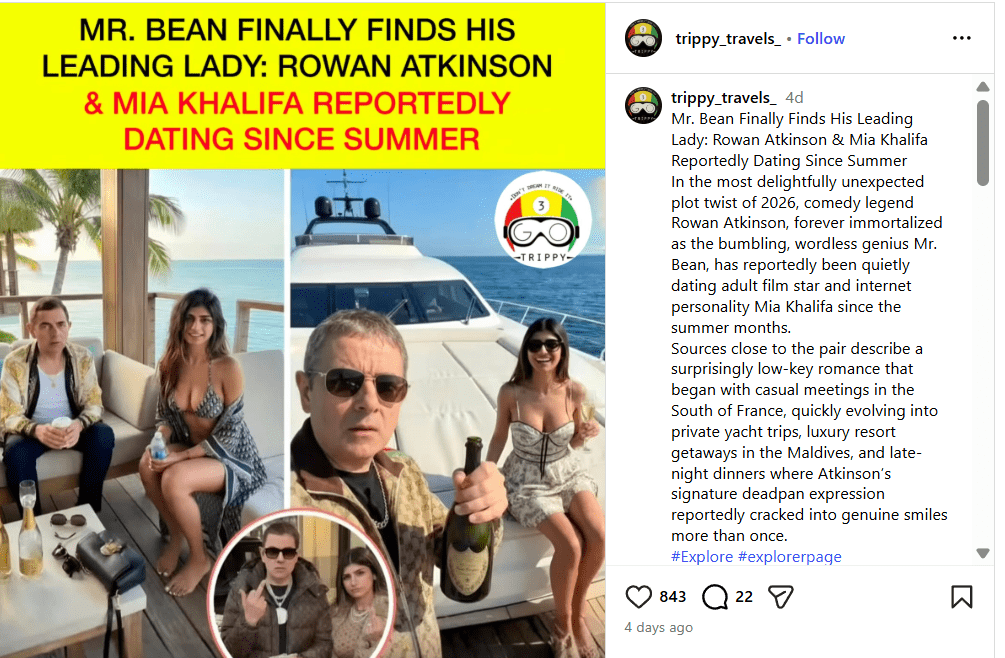Image resolution: width=1005 pixels, height=658 pixels.
Task: Open comments via speech bubble icon
Action: 715,596
